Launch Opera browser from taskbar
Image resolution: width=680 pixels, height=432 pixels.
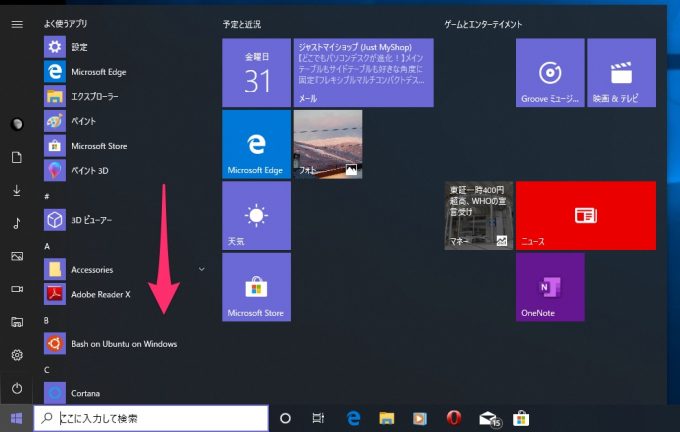tap(454, 418)
